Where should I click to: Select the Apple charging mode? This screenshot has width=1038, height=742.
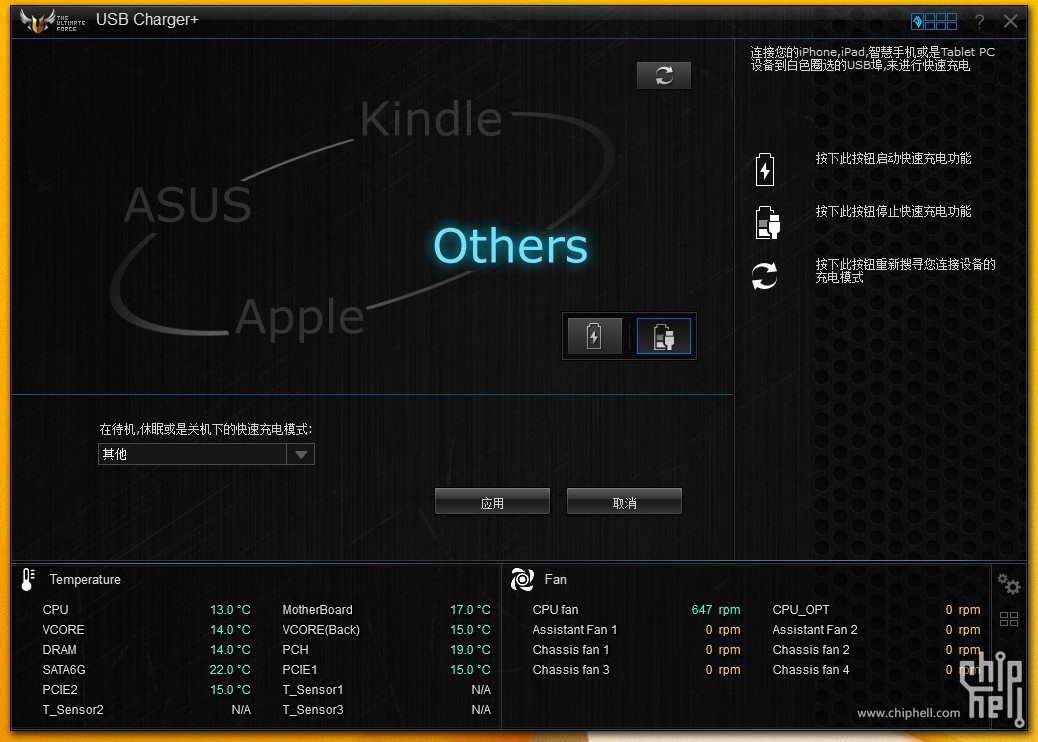tap(300, 317)
